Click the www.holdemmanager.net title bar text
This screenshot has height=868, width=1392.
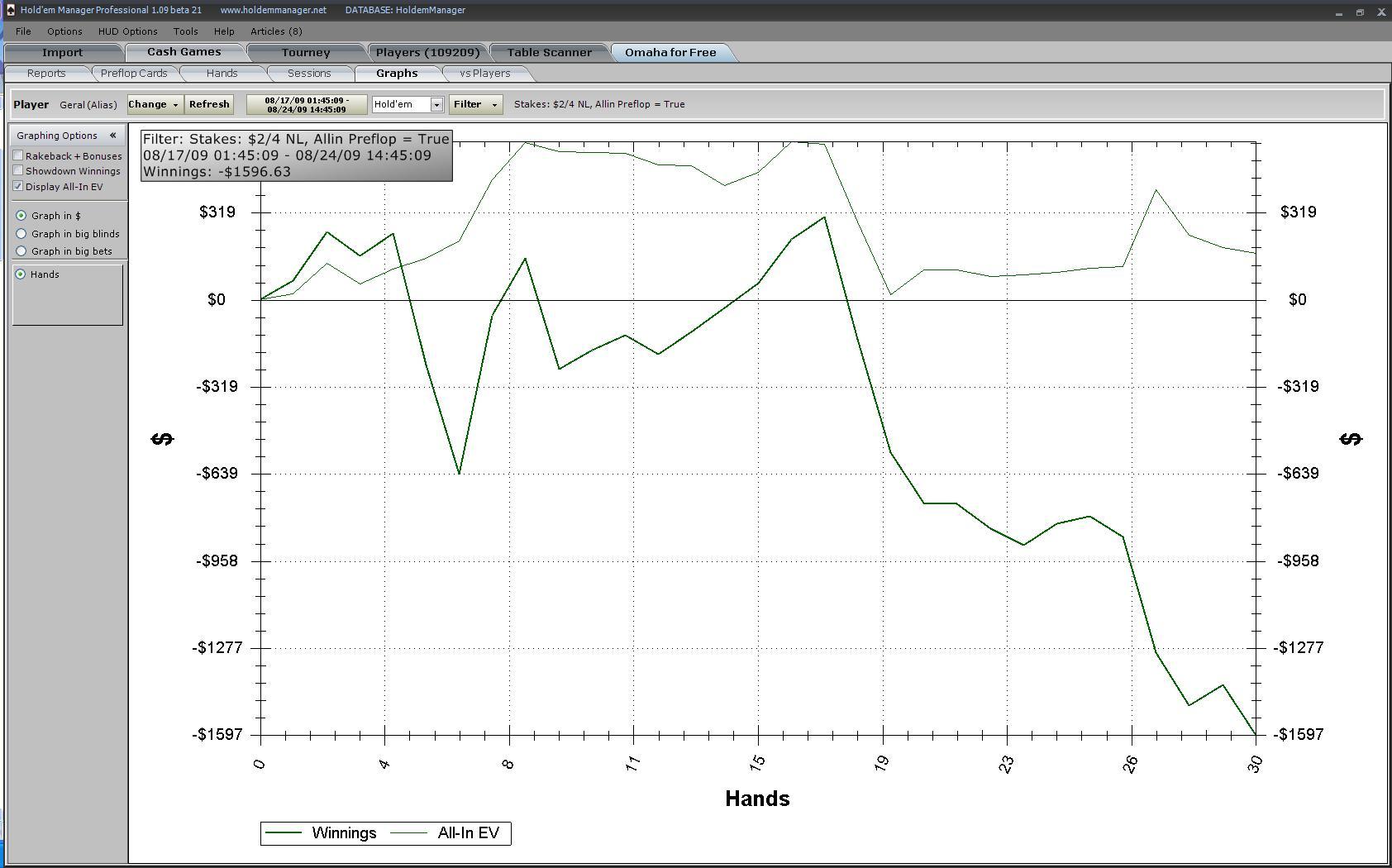(274, 10)
